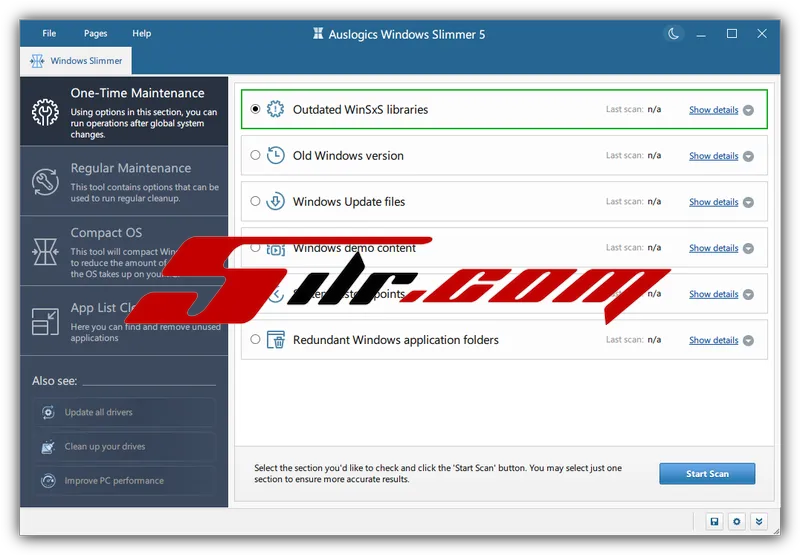800x555 pixels.
Task: Open the Pages menu
Action: point(95,34)
